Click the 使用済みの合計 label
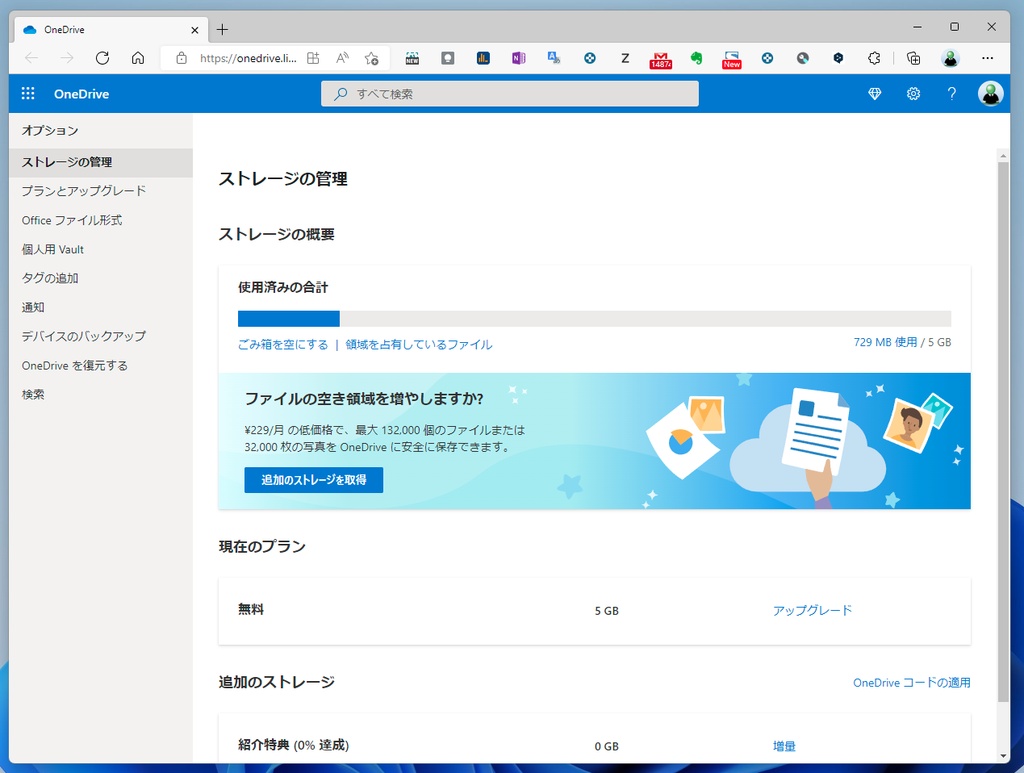 coord(283,287)
